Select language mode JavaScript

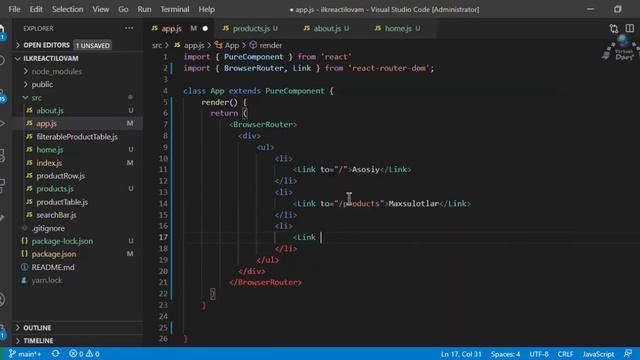coord(598,354)
